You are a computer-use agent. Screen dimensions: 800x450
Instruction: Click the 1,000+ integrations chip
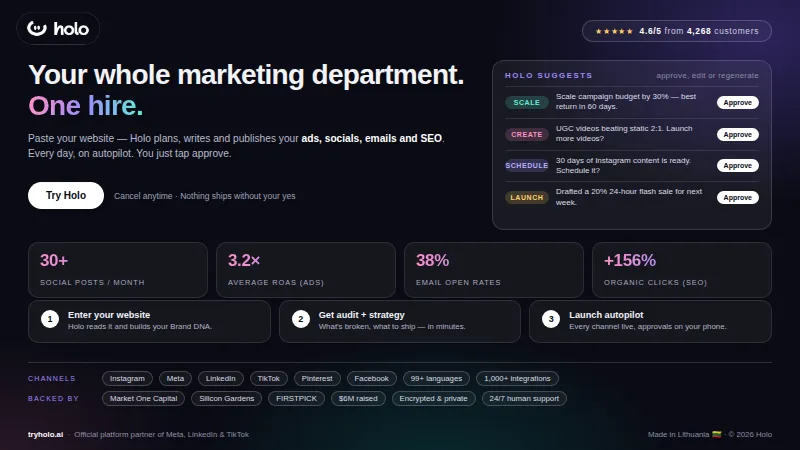coord(517,379)
